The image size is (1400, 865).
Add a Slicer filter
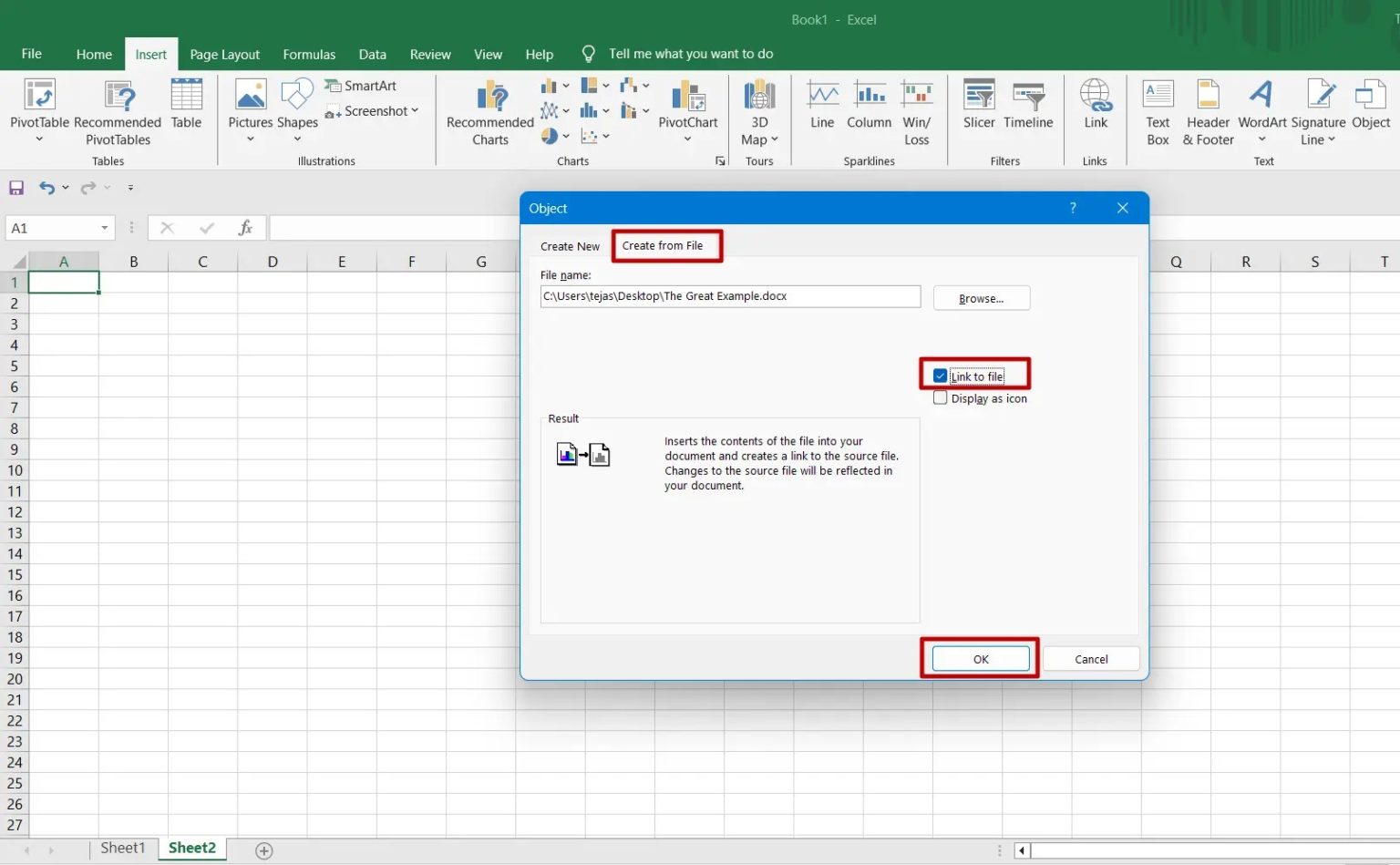pyautogui.click(x=979, y=109)
